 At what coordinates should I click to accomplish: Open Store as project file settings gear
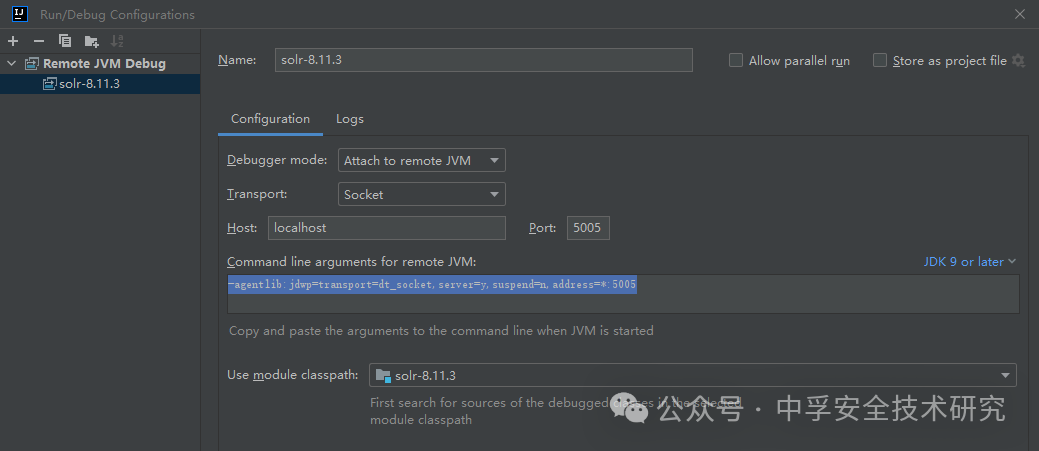1018,61
